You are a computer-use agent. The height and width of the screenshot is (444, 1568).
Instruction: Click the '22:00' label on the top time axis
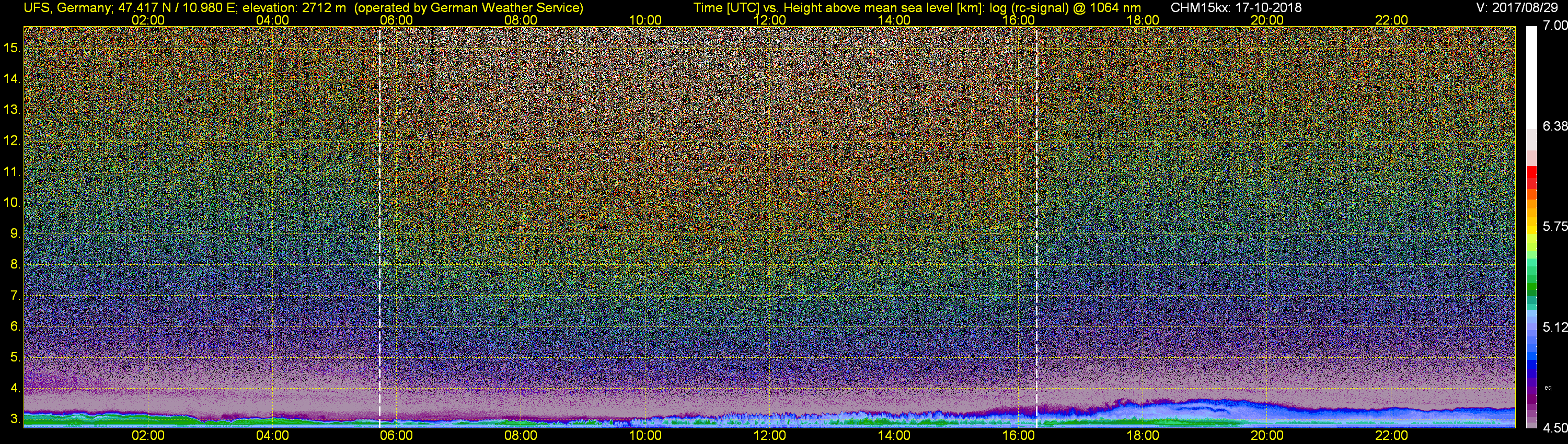click(1391, 20)
